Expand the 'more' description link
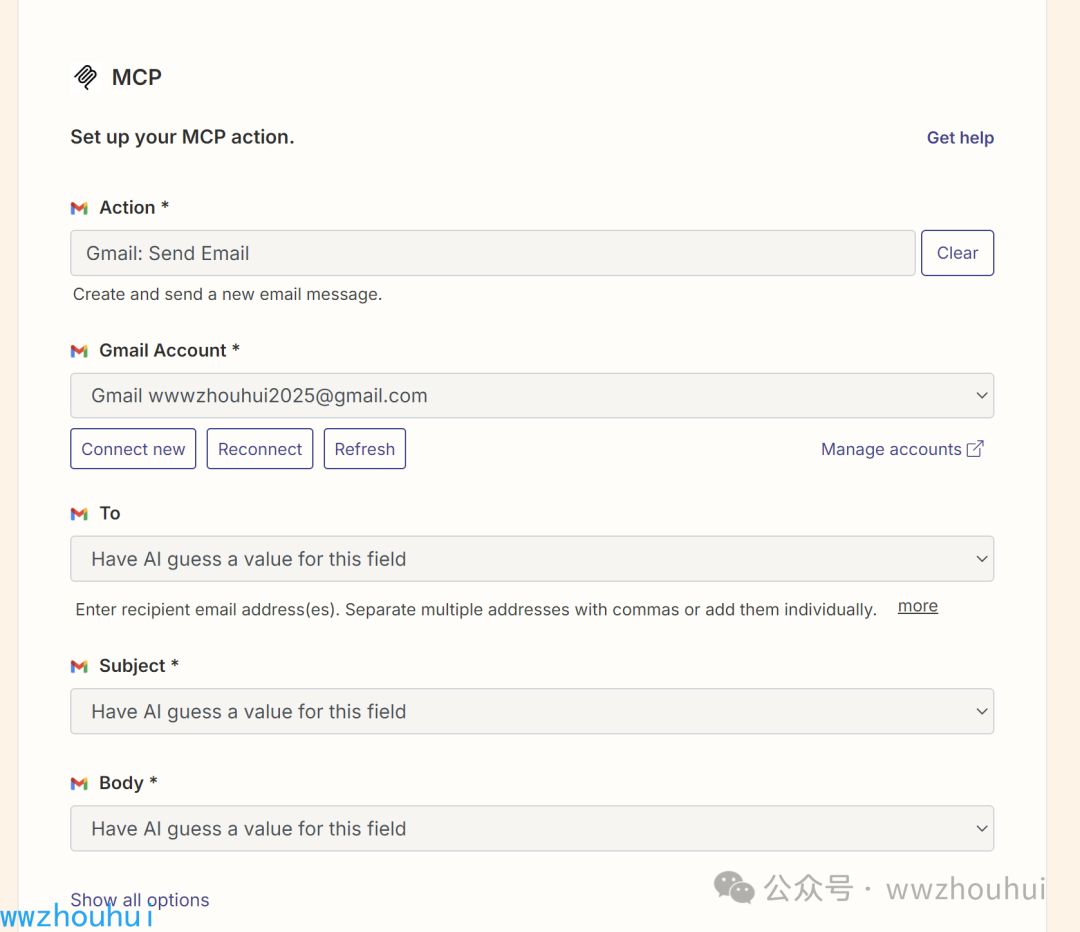The image size is (1080, 932). click(918, 606)
